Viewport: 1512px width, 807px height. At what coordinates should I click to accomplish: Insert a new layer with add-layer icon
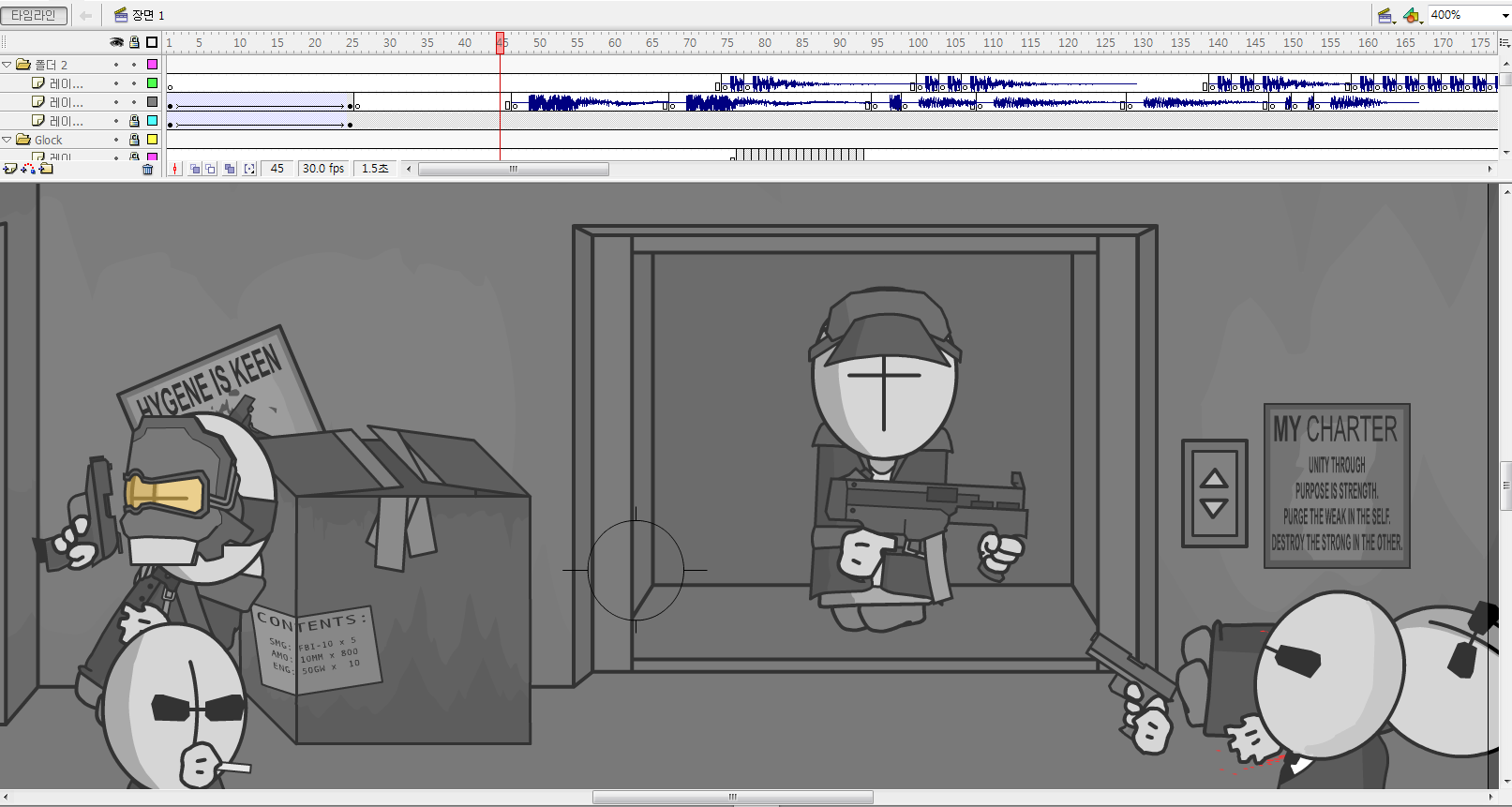9,169
